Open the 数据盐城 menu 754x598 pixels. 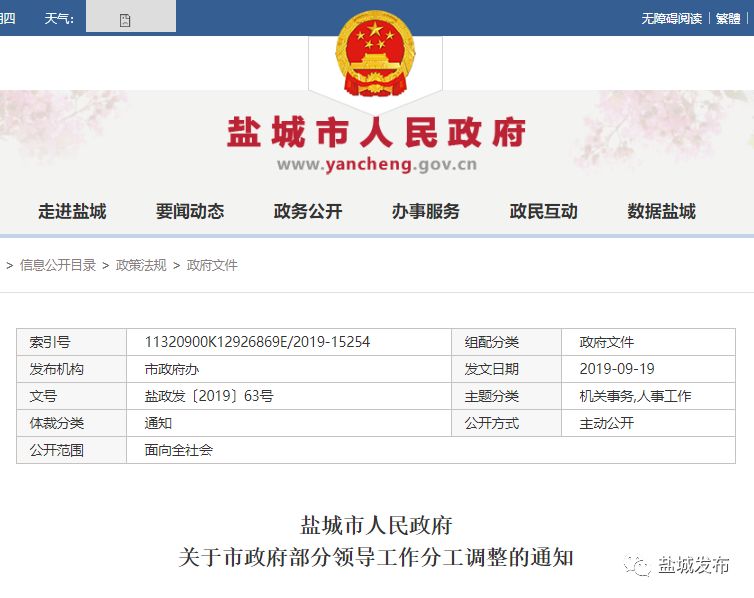click(x=661, y=211)
